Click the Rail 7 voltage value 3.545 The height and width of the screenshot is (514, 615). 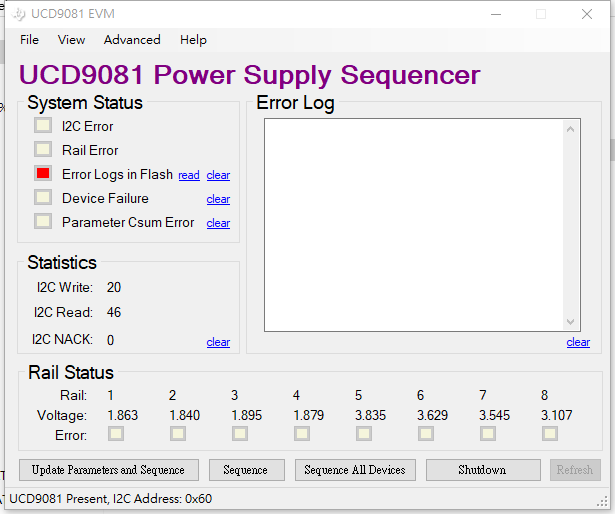pyautogui.click(x=495, y=415)
